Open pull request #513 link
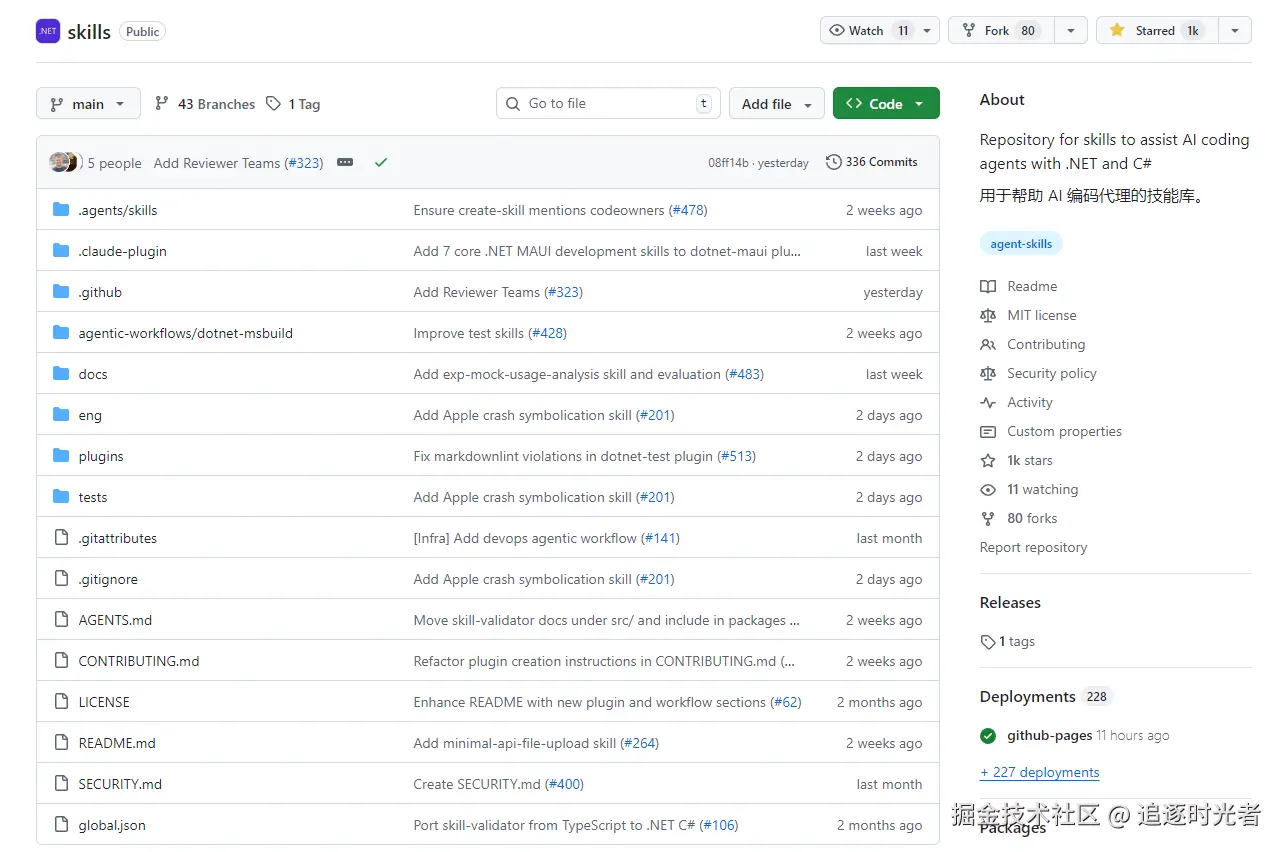Screen dimensions: 1285x852 point(737,456)
